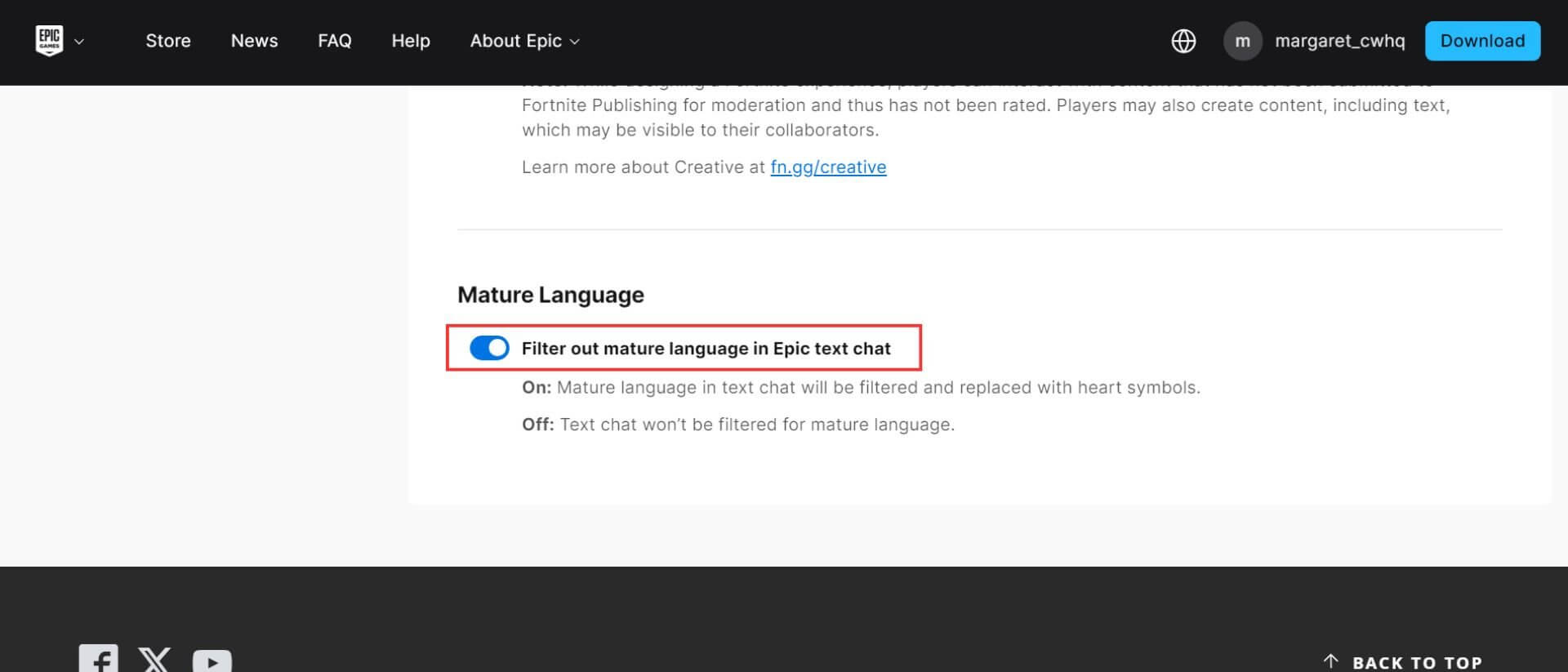Click the round "m" profile avatar
The height and width of the screenshot is (672, 1568).
click(1242, 41)
